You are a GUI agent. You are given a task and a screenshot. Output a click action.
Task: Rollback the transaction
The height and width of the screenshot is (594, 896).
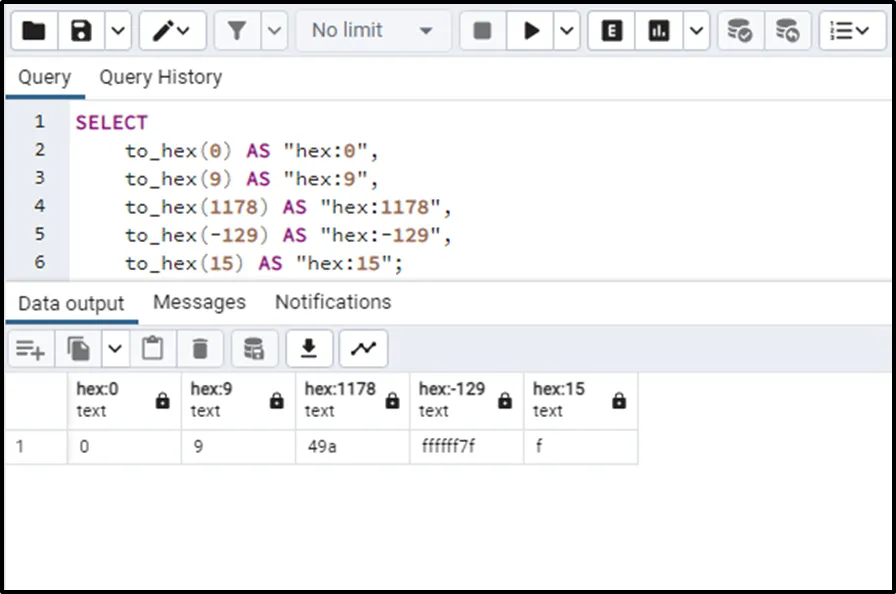(787, 31)
